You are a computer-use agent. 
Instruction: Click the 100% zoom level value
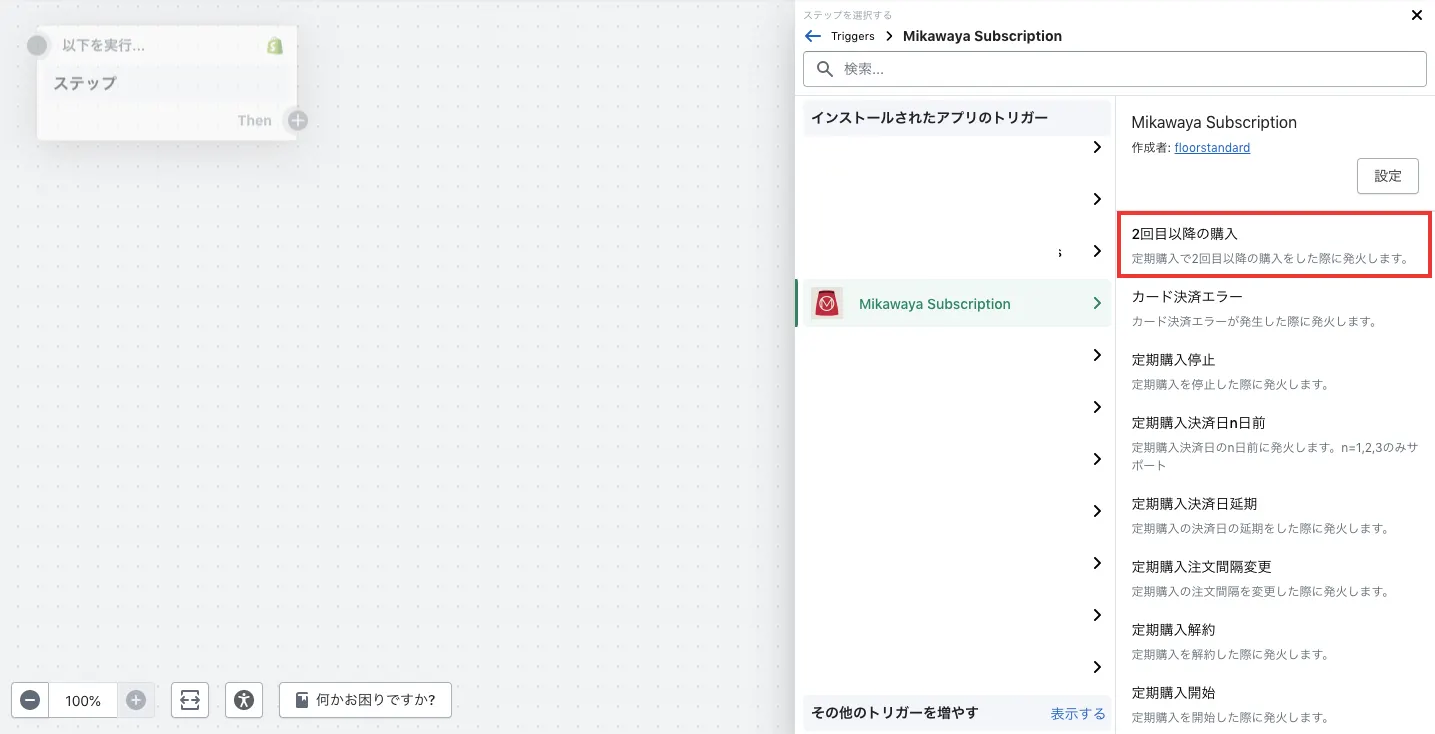[x=83, y=700]
